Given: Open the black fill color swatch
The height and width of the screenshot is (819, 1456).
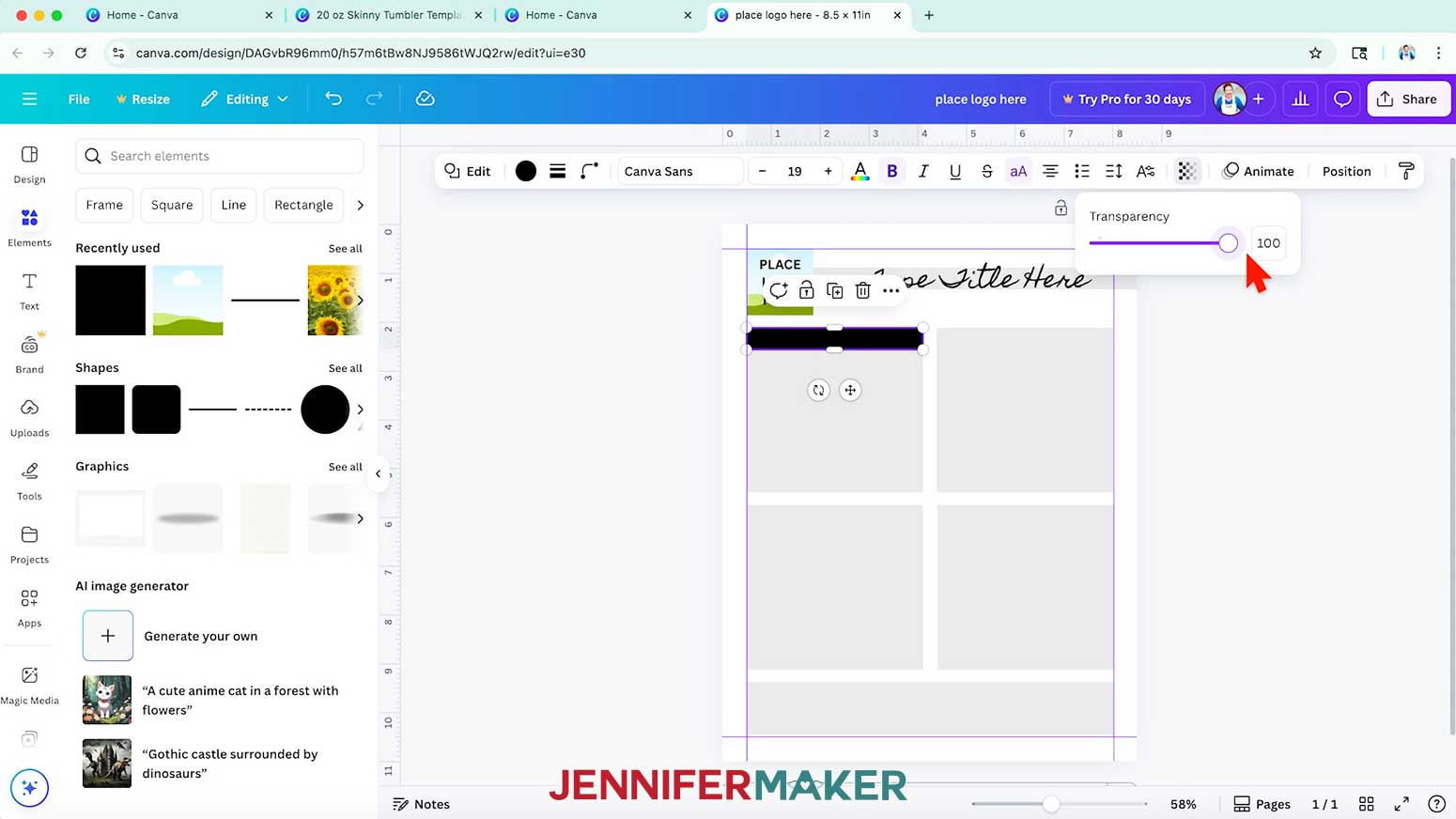Looking at the screenshot, I should pyautogui.click(x=526, y=171).
